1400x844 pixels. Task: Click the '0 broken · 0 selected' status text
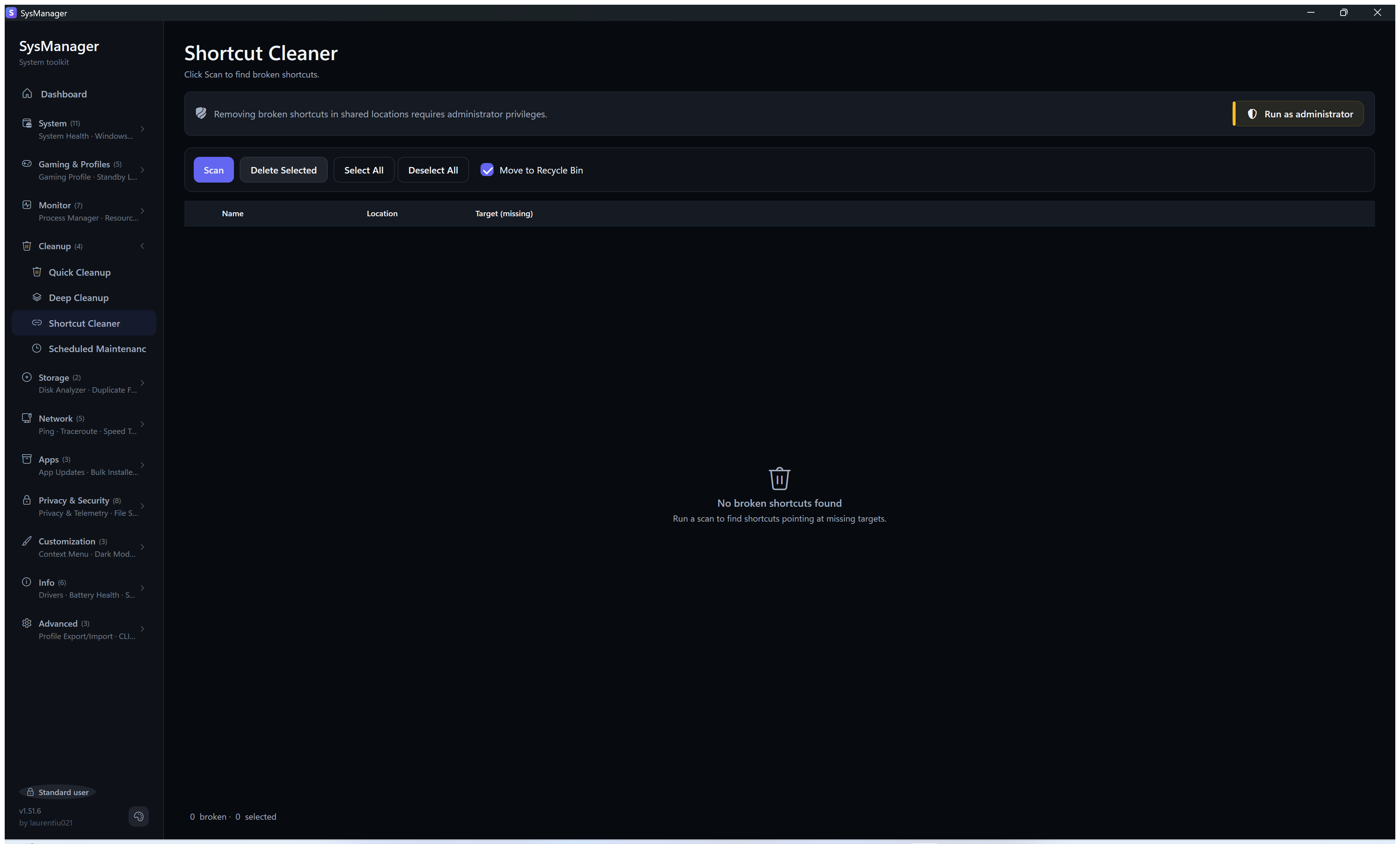pos(233,816)
